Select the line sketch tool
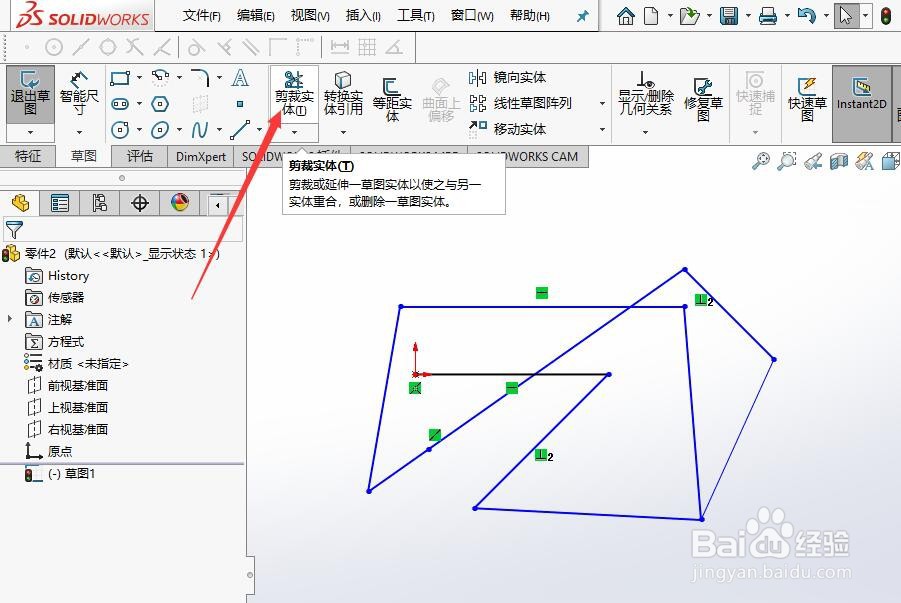Screen dimensions: 901x603 [x=240, y=130]
